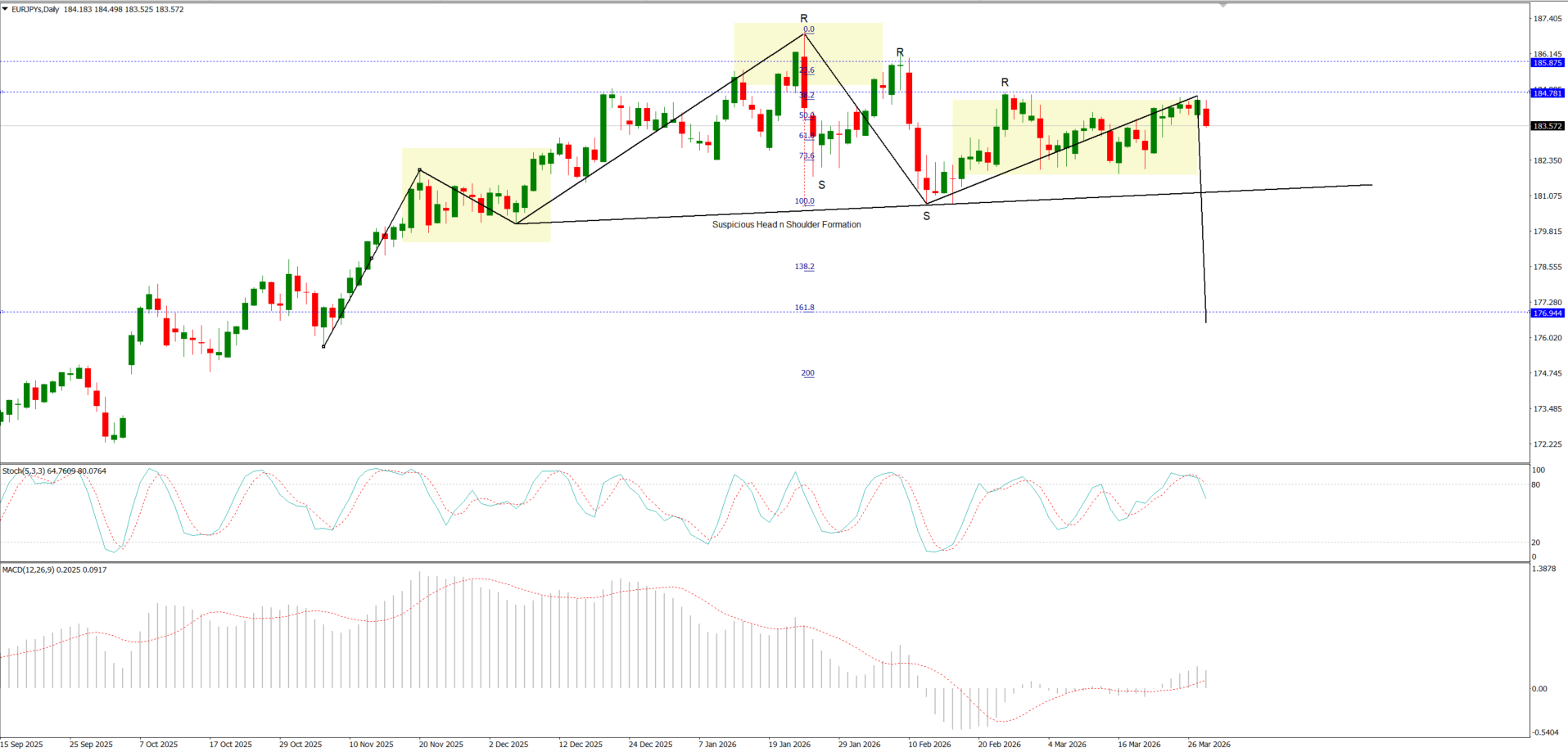The image size is (1568, 752).
Task: Select the 'R' label above the late-February highs
Action: point(1005,83)
